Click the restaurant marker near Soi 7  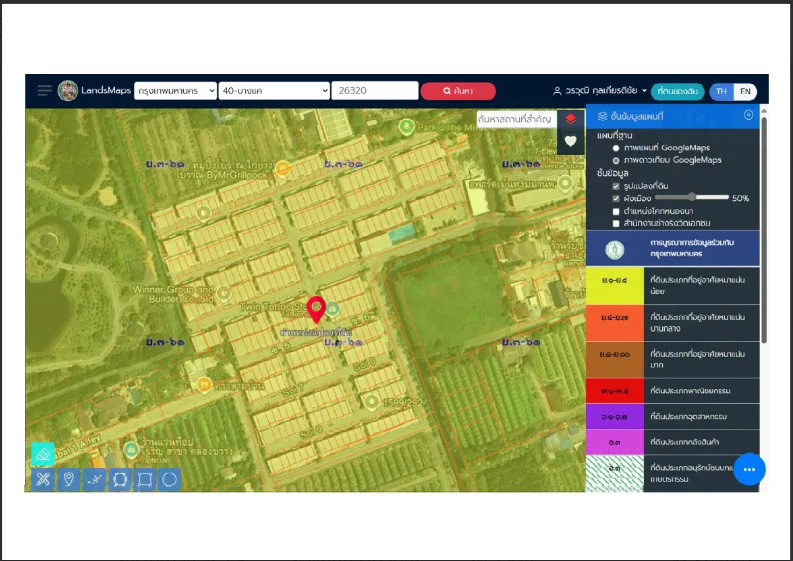click(204, 385)
